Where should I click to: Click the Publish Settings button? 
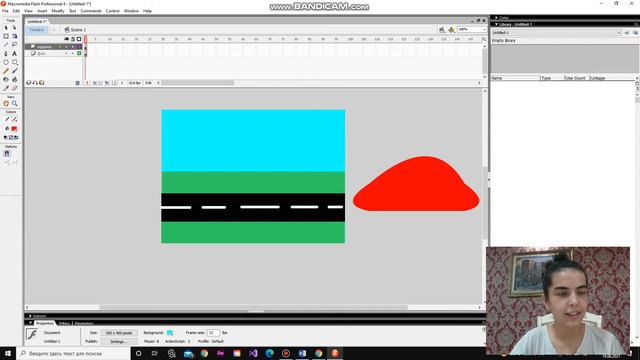pyautogui.click(x=119, y=341)
